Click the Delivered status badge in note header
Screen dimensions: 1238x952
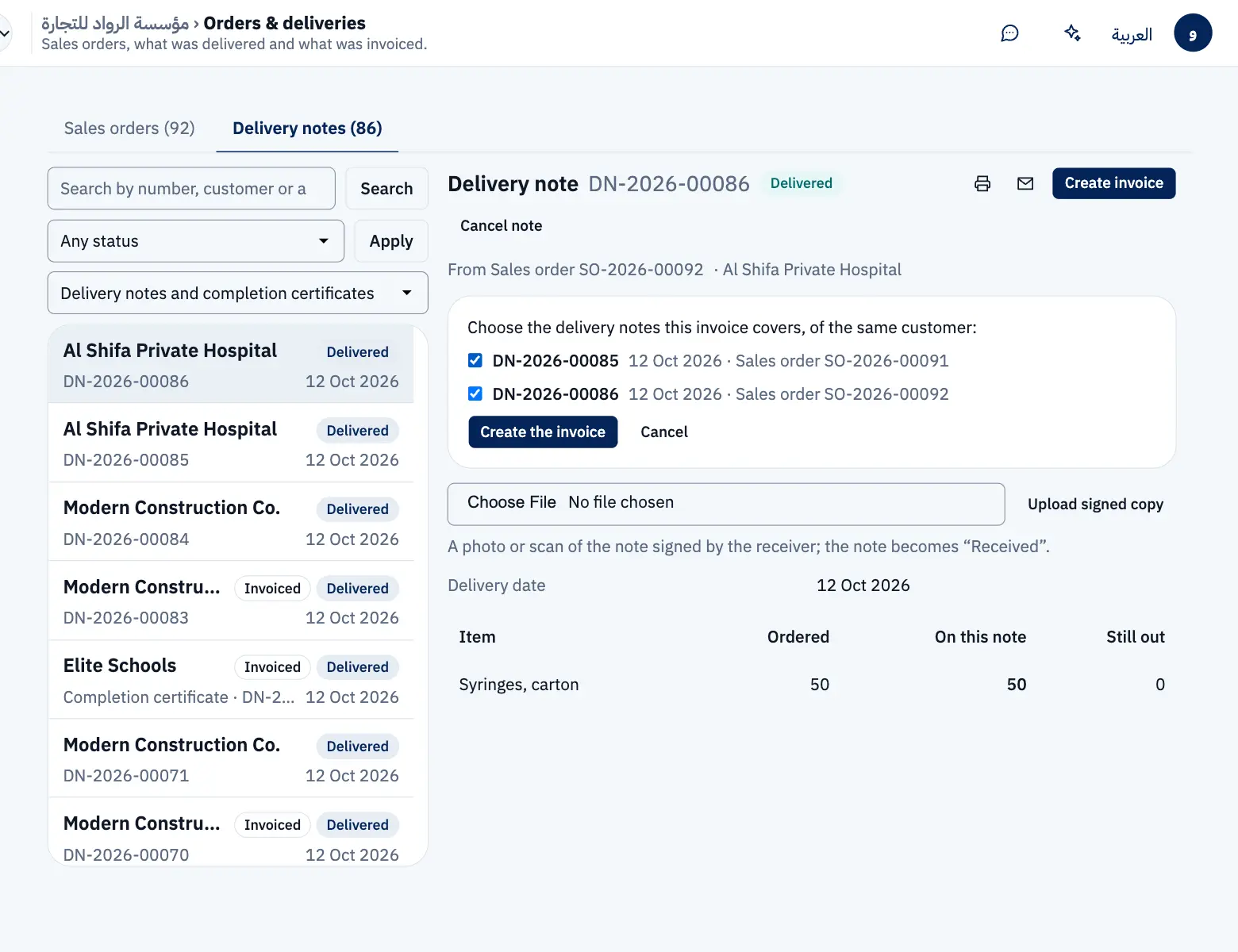tap(801, 183)
